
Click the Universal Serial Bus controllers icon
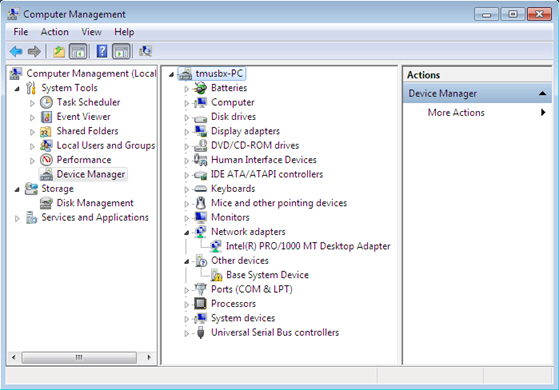(x=200, y=332)
